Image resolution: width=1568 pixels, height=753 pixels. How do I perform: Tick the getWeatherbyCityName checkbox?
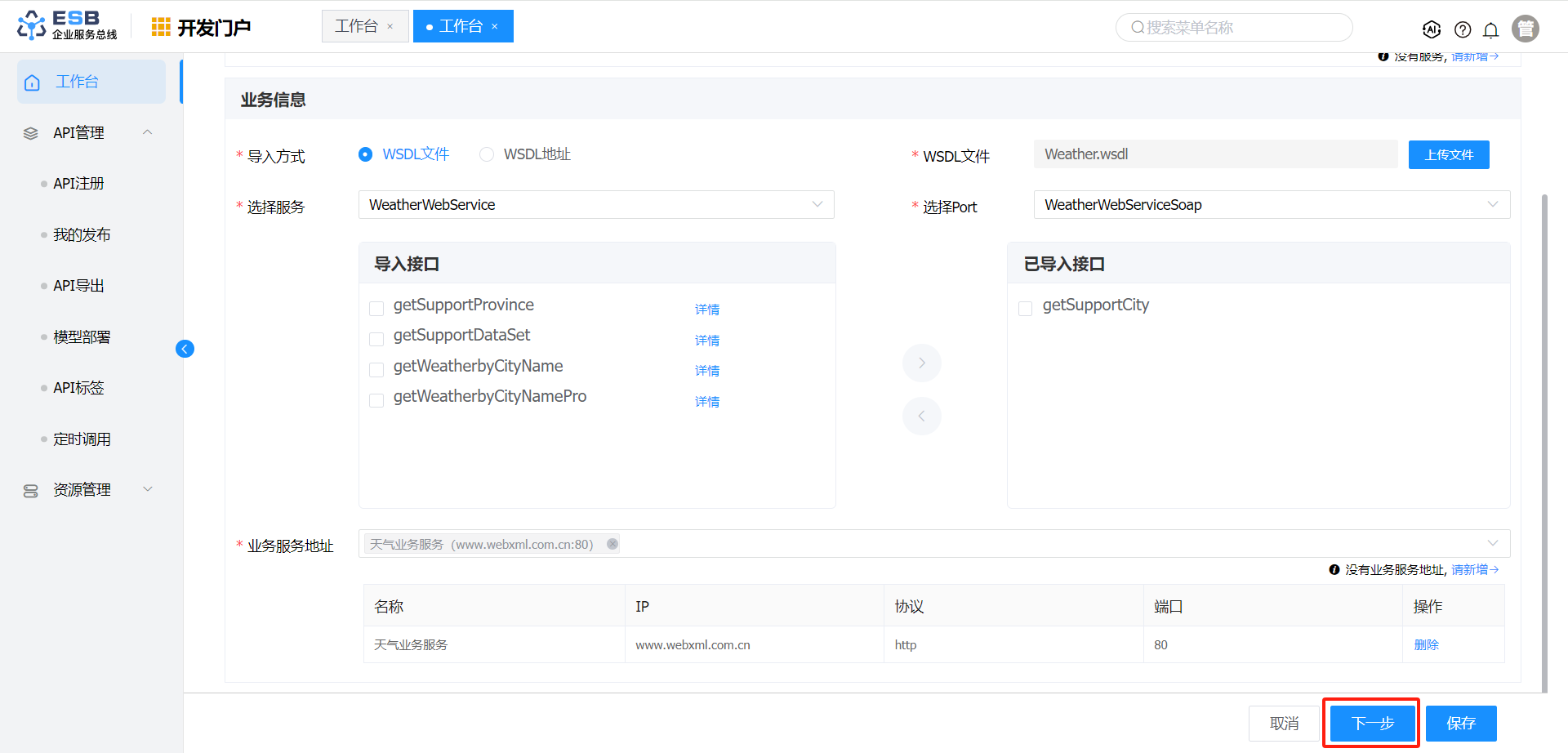(x=376, y=369)
